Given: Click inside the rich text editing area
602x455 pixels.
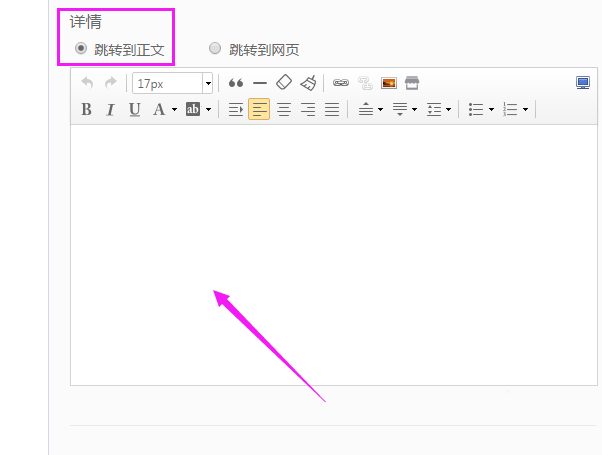Looking at the screenshot, I should tap(334, 255).
